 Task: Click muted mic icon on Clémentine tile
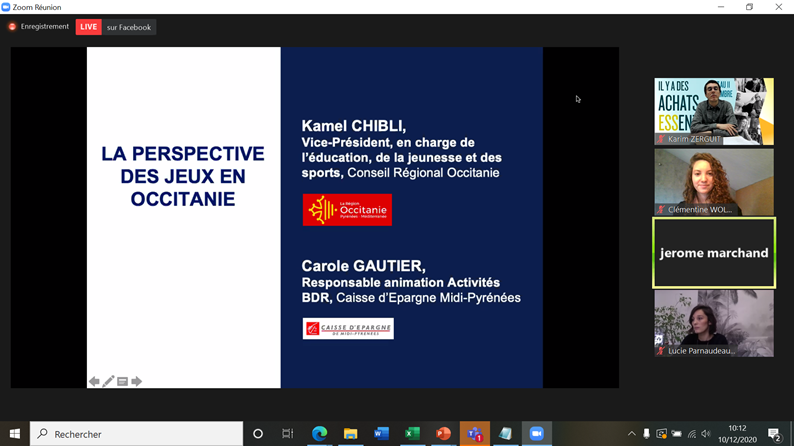tap(661, 210)
